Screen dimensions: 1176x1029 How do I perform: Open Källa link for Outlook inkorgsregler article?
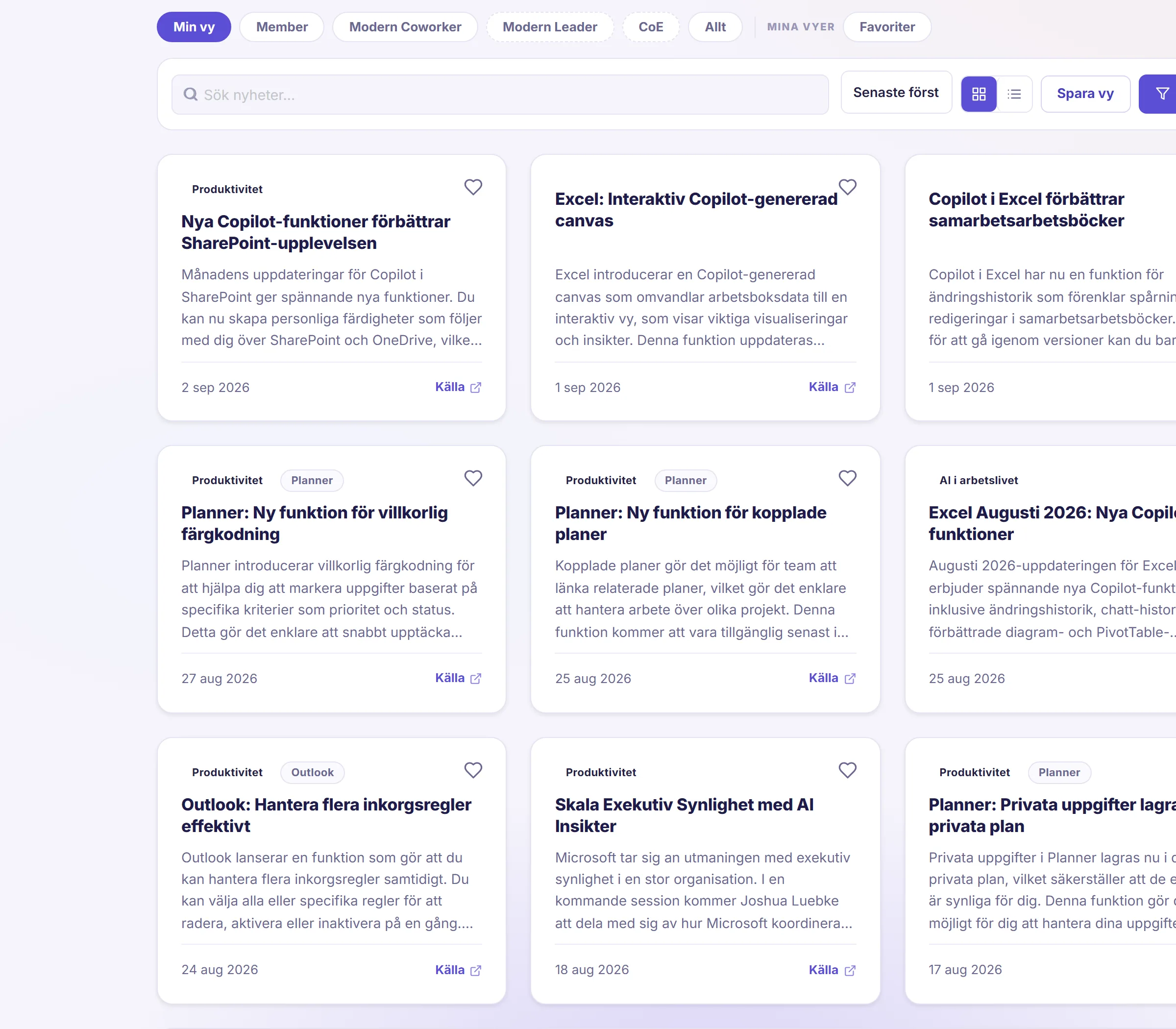458,970
